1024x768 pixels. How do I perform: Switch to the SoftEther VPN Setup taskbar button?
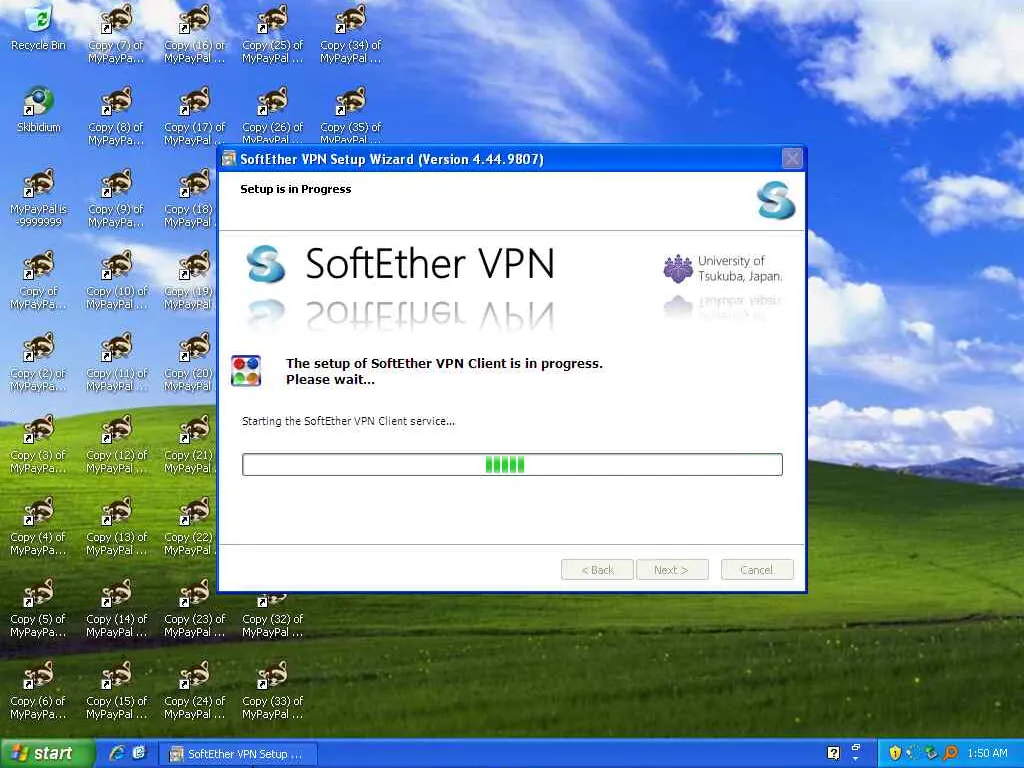238,754
